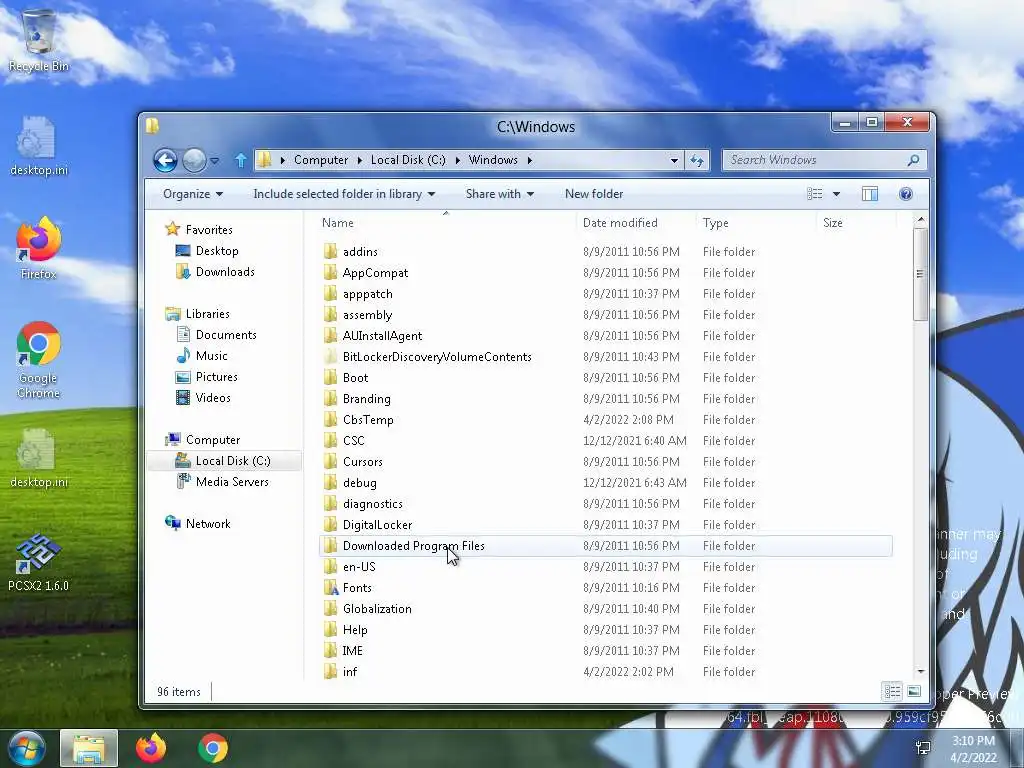Select the Branding folder icon
Viewport: 1024px width, 768px height.
[x=330, y=398]
